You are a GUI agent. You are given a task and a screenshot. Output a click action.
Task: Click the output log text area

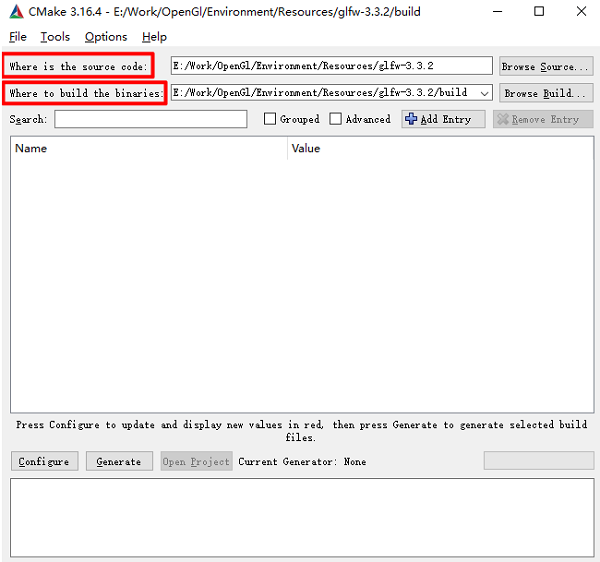coord(302,517)
